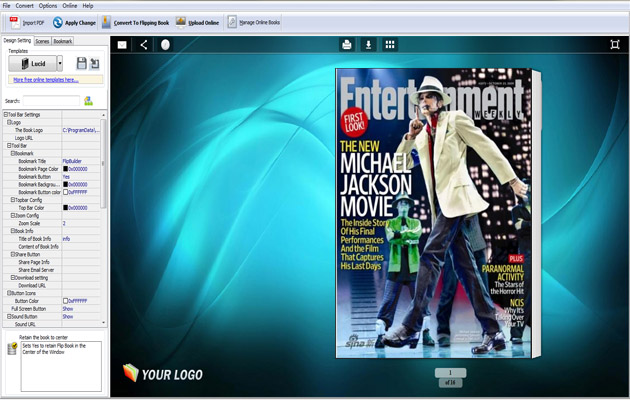The height and width of the screenshot is (400, 630).
Task: Collapse the Share Button node
Action: point(13,254)
